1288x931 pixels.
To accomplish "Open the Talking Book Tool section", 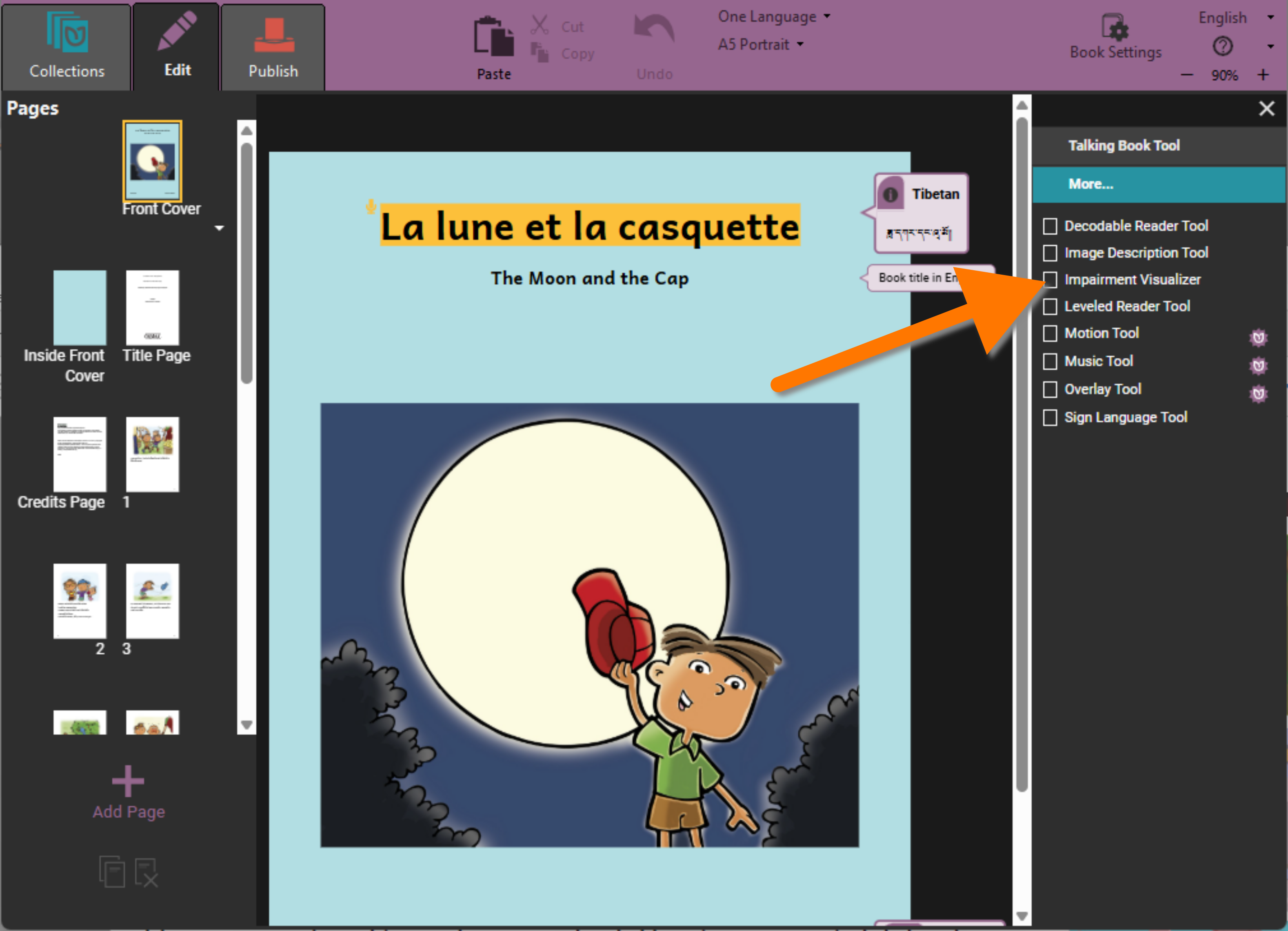I will pyautogui.click(x=1123, y=145).
